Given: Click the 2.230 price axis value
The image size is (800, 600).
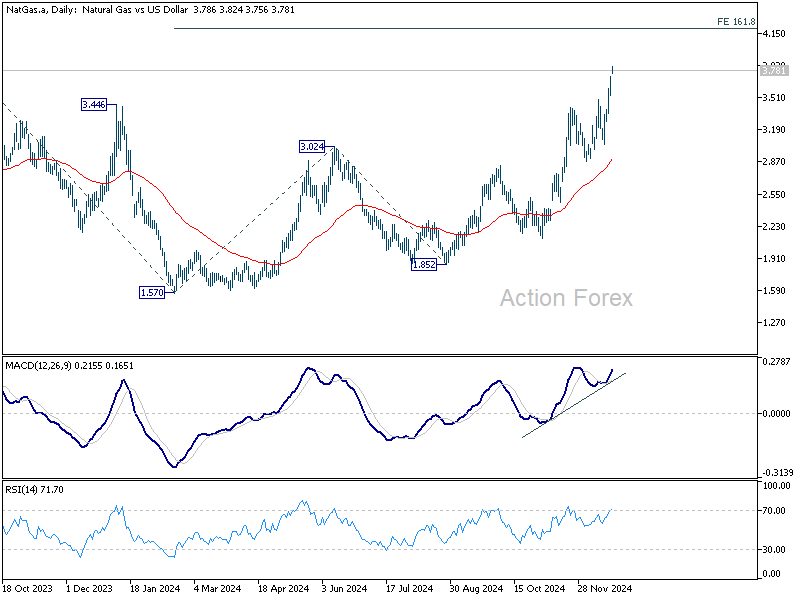Looking at the screenshot, I should 774,227.
